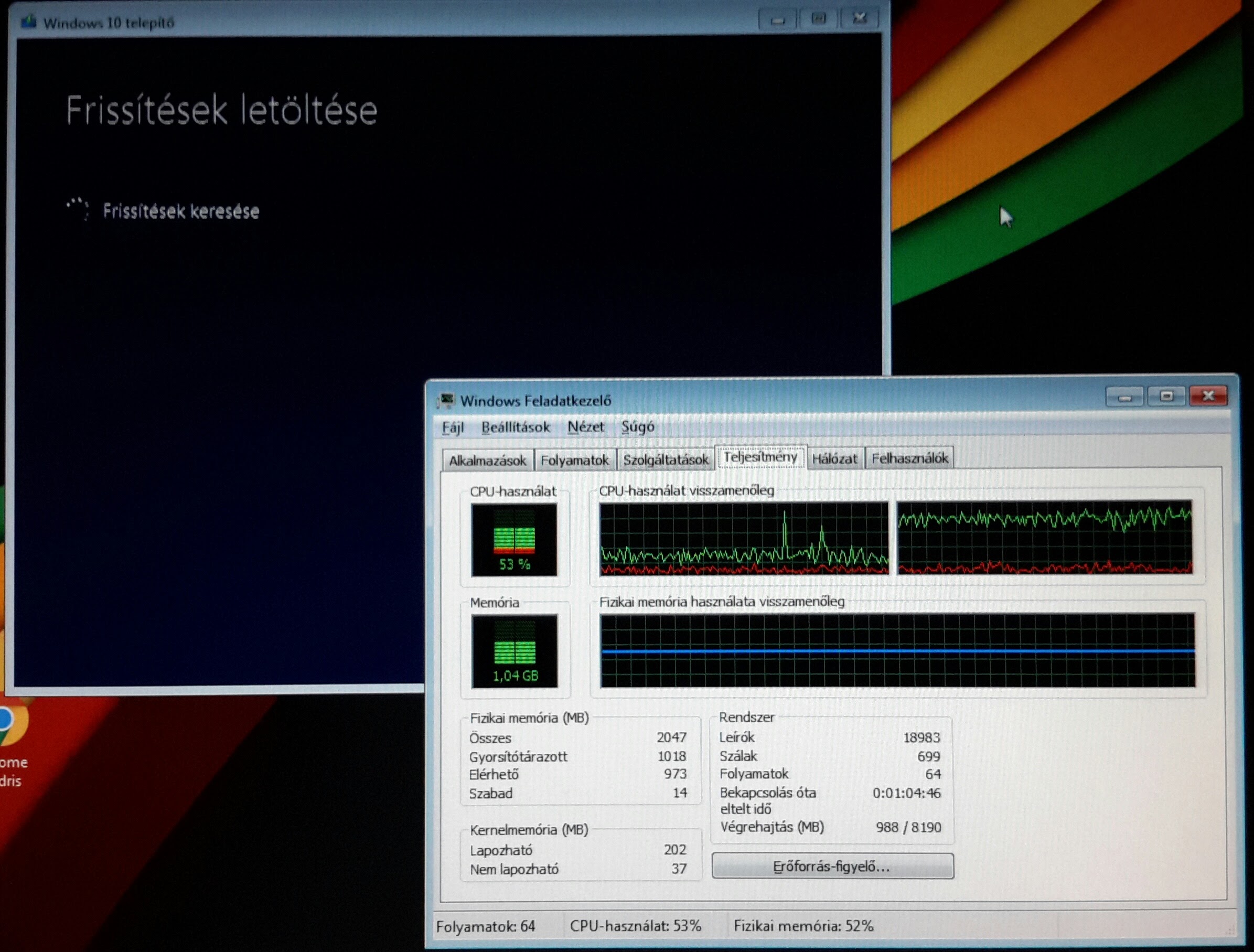This screenshot has width=1254, height=952.
Task: Click the first CPU history graph
Action: tap(744, 539)
